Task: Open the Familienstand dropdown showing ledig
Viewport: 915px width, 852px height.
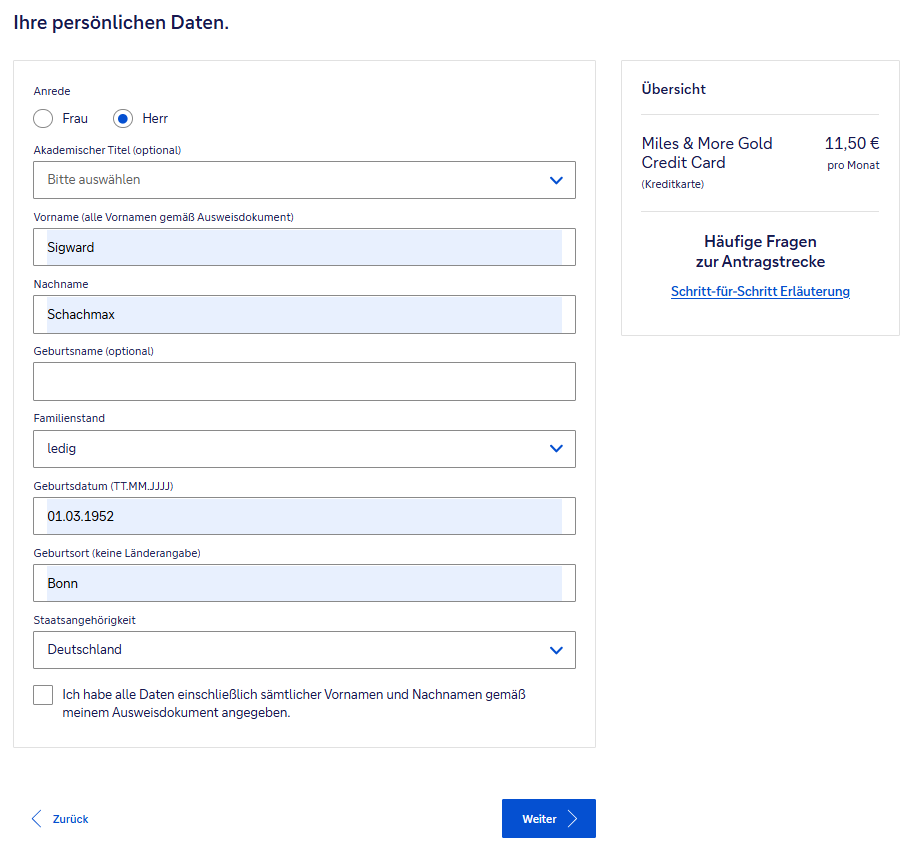Action: point(290,449)
